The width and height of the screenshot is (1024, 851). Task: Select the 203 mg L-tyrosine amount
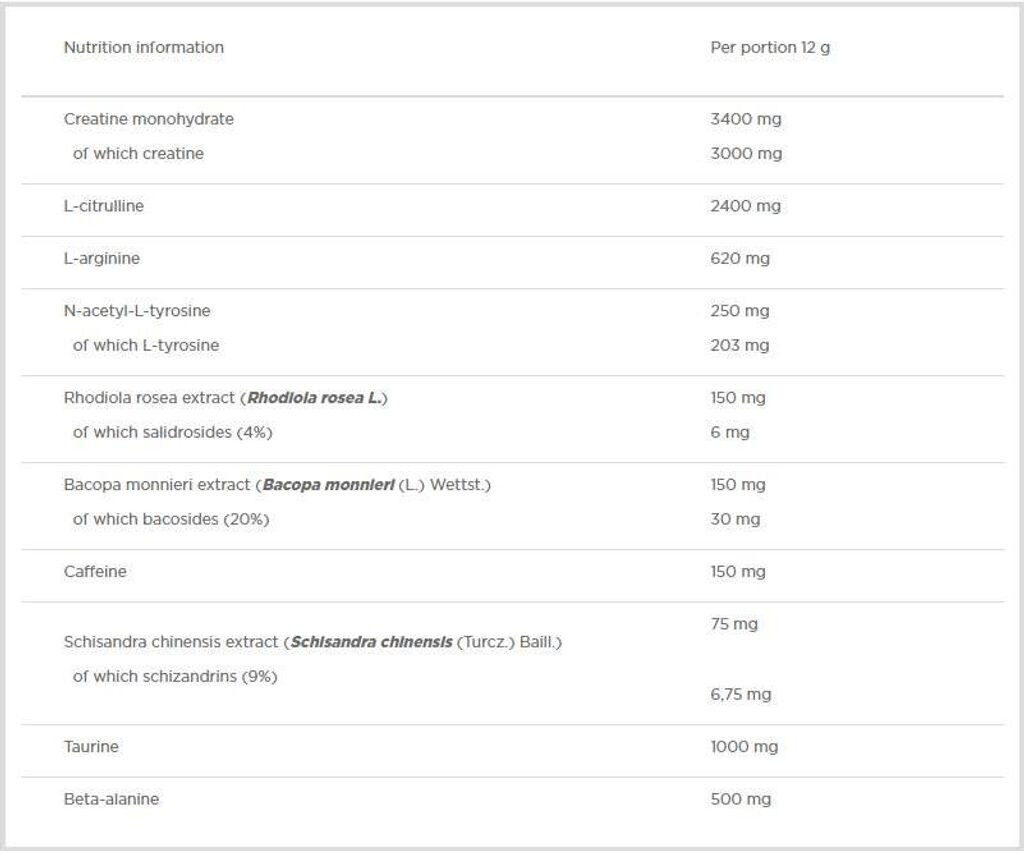739,345
